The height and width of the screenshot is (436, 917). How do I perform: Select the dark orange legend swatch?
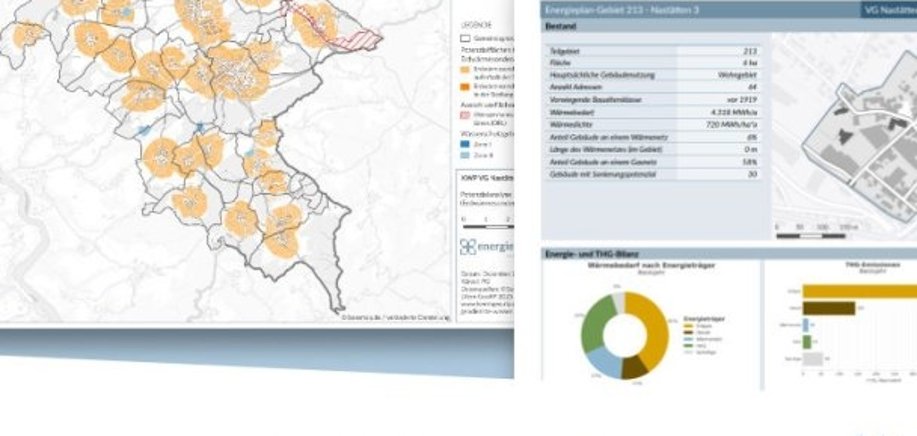pyautogui.click(x=467, y=86)
